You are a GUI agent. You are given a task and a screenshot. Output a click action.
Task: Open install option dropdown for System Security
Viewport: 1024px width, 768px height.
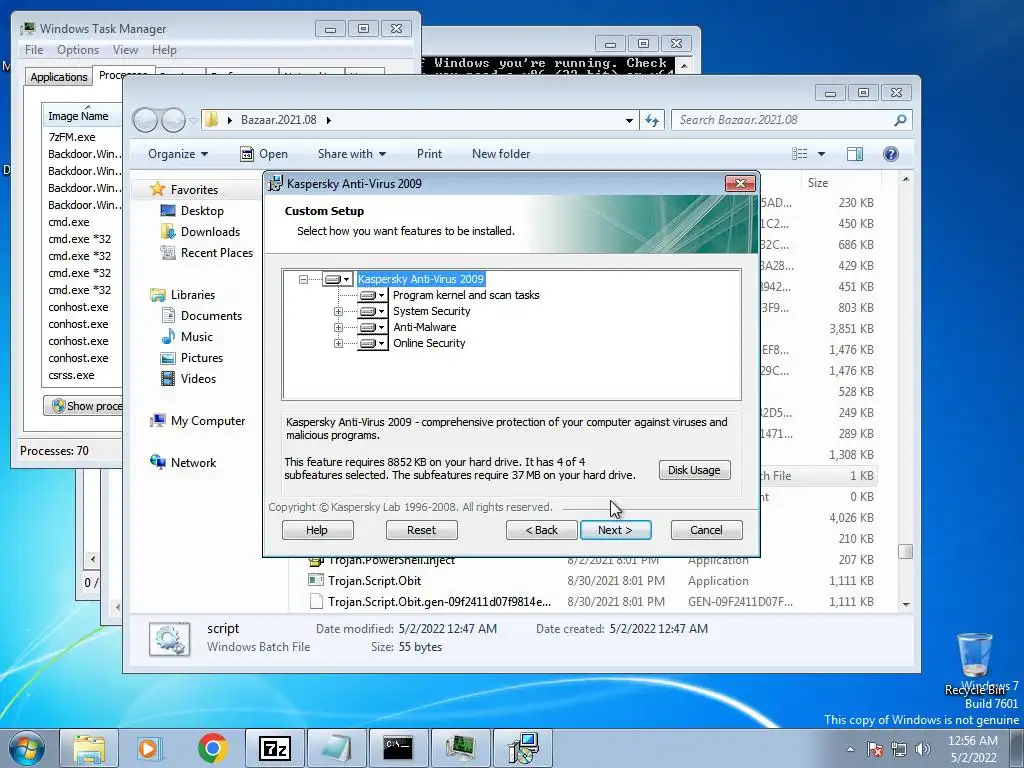(373, 312)
